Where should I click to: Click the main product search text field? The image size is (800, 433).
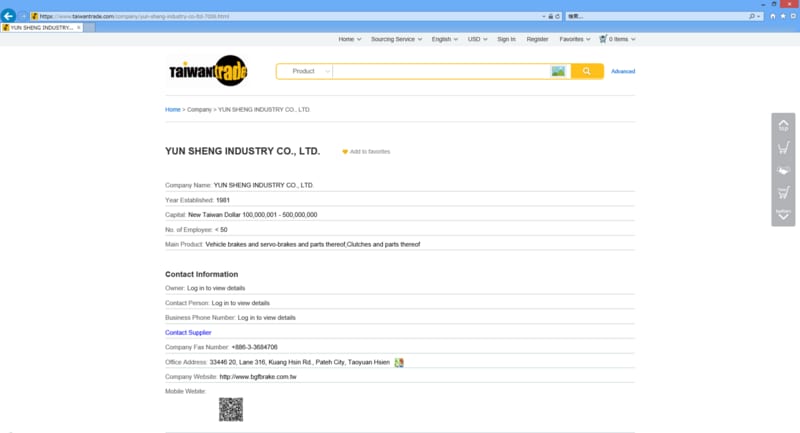pos(441,71)
